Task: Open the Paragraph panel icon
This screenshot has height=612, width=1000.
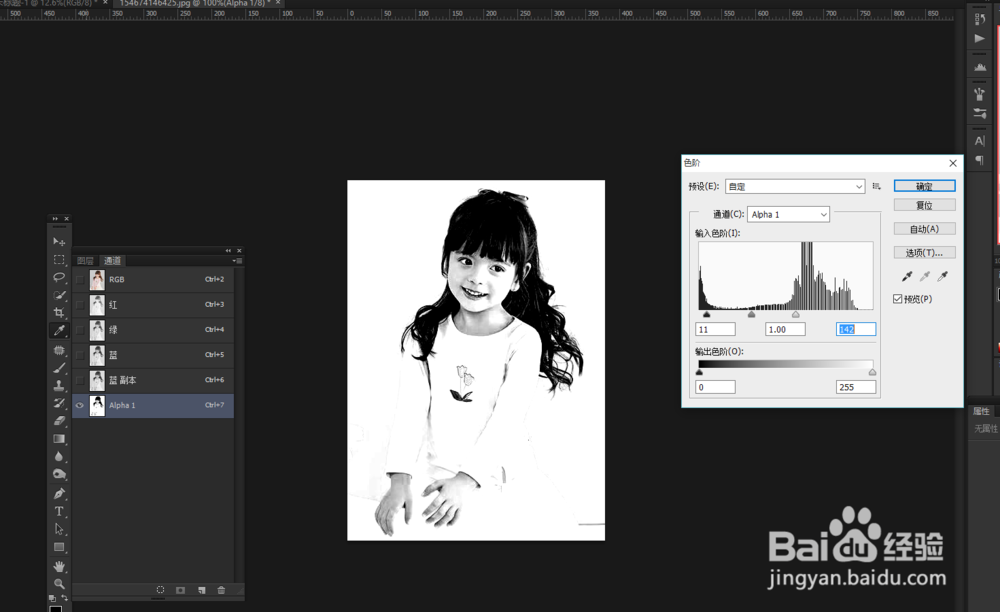Action: tap(980, 160)
